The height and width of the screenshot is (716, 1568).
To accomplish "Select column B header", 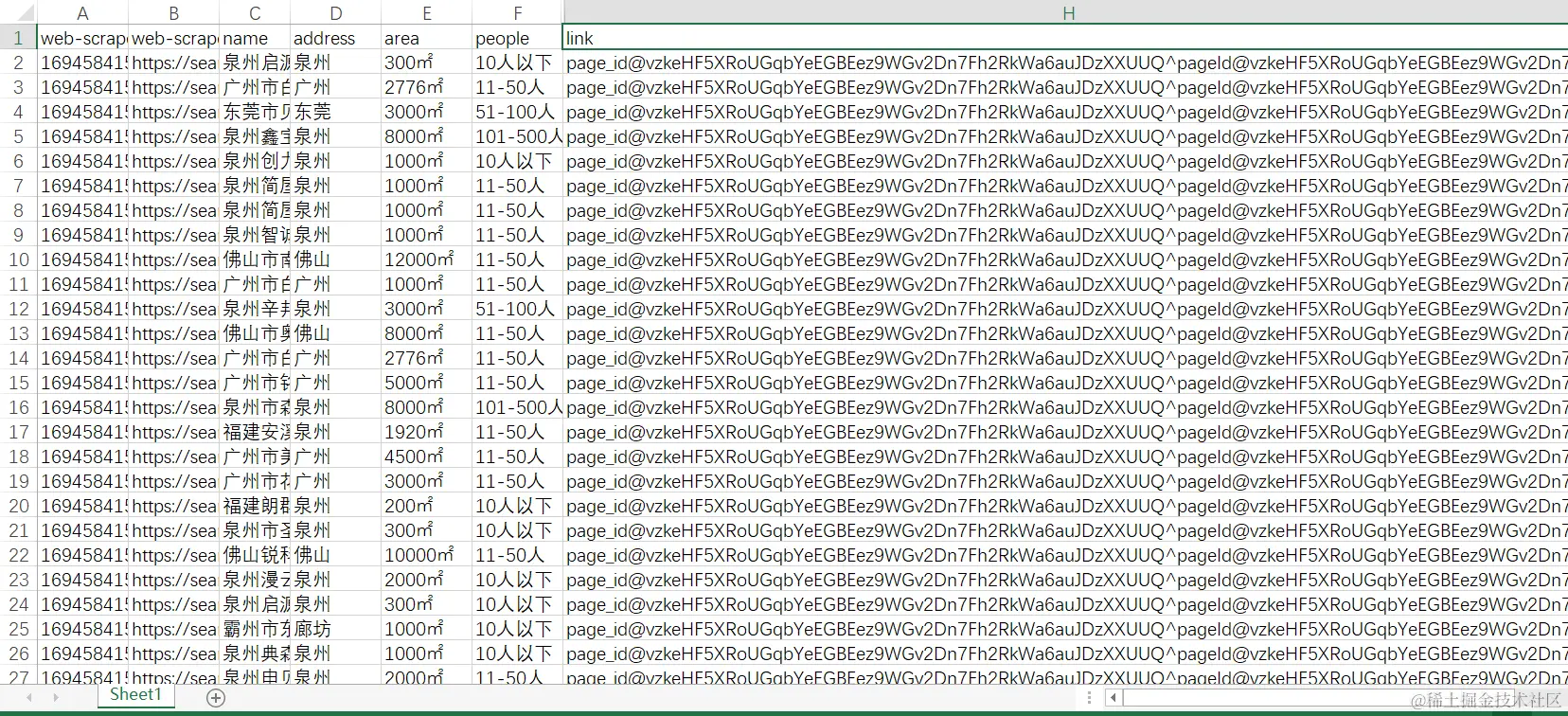I will 173,13.
